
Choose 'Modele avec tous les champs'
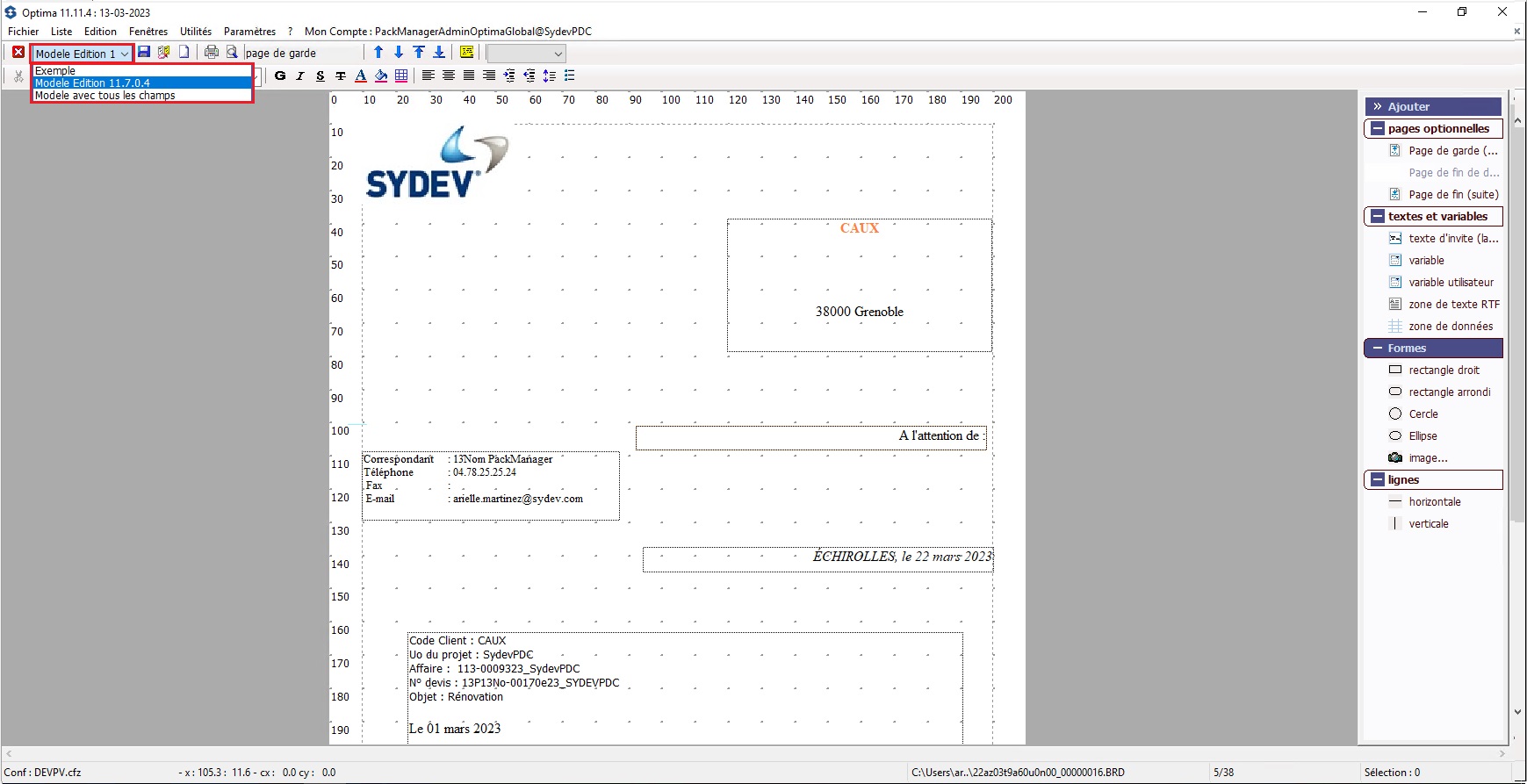142,95
